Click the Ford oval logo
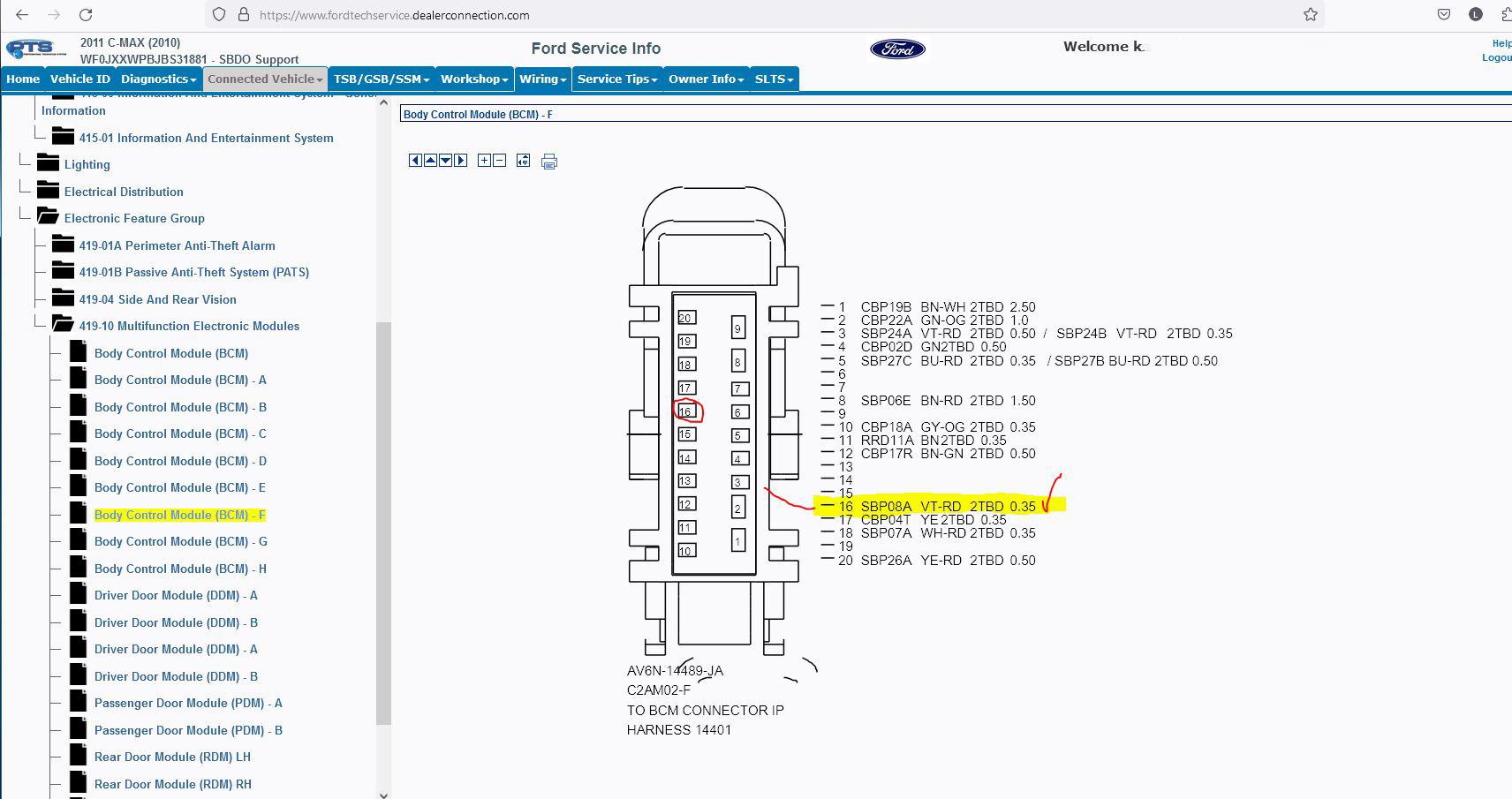Screen dimensions: 1512x799 898,49
